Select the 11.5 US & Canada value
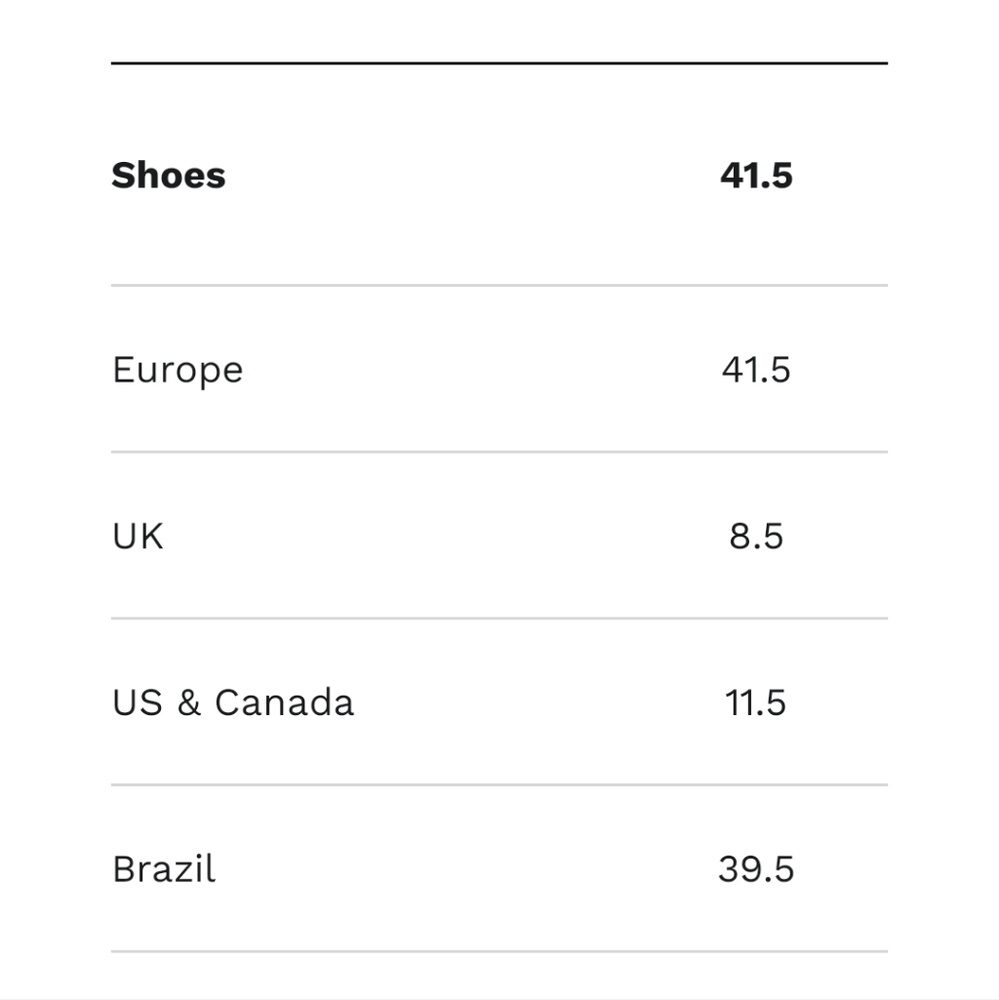The height and width of the screenshot is (1000, 999). coord(756,703)
